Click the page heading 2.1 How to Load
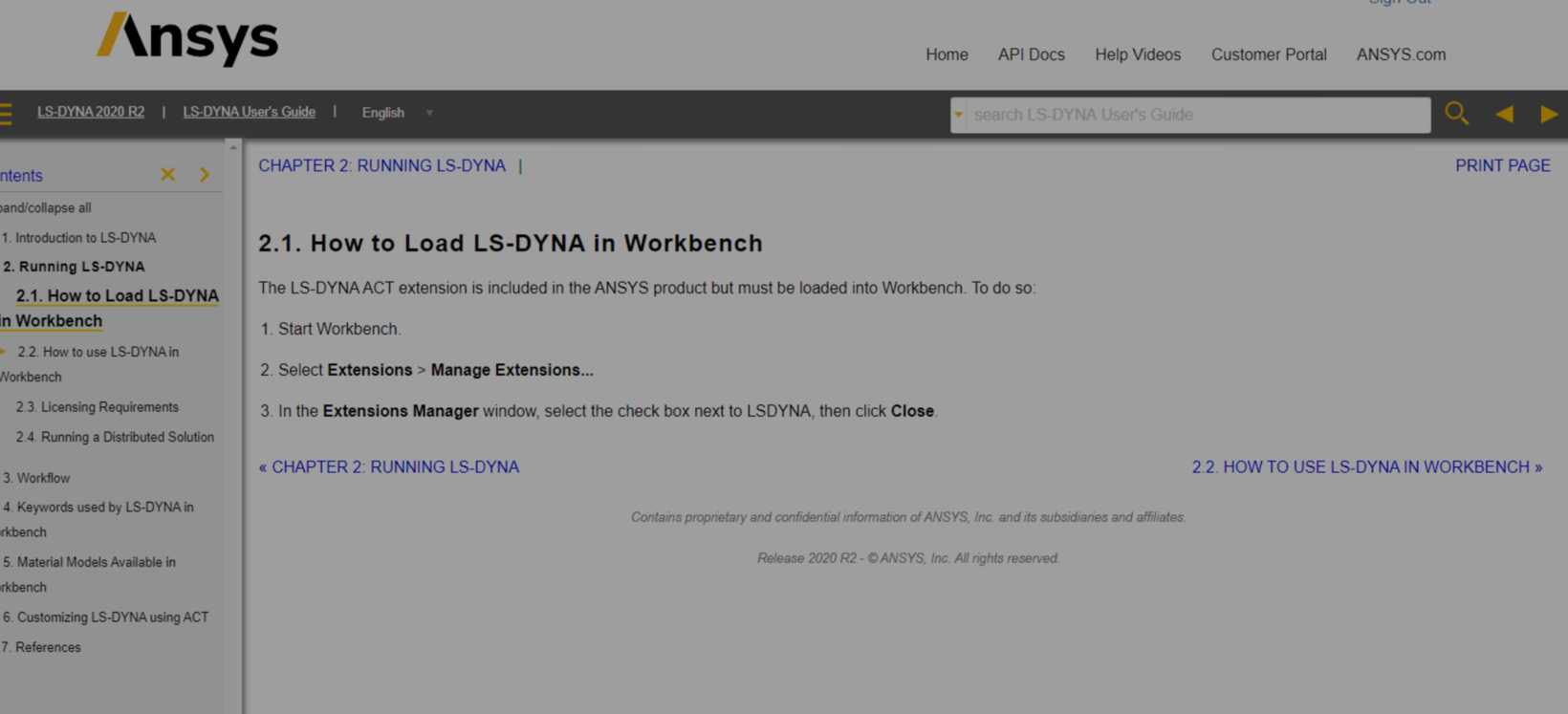Image resolution: width=1568 pixels, height=714 pixels. pyautogui.click(x=511, y=243)
